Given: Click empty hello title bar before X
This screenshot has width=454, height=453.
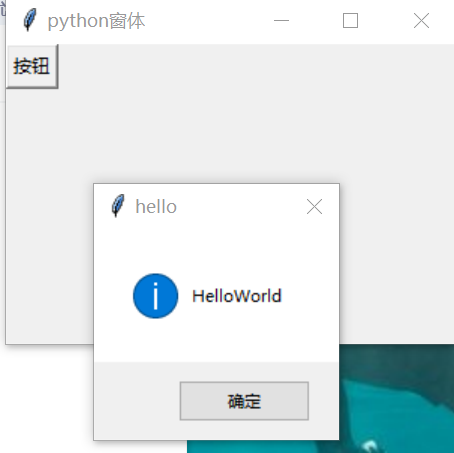Looking at the screenshot, I should 240,206.
